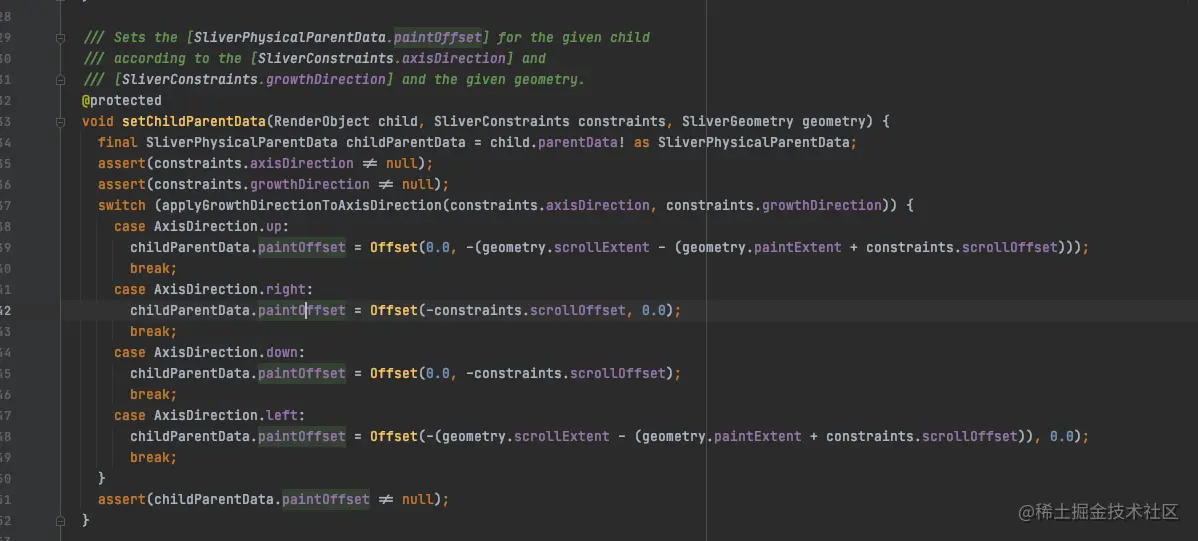The width and height of the screenshot is (1198, 541).
Task: Click the fold-end marker beside "and the given geometry" comment line
Action: tap(60, 79)
